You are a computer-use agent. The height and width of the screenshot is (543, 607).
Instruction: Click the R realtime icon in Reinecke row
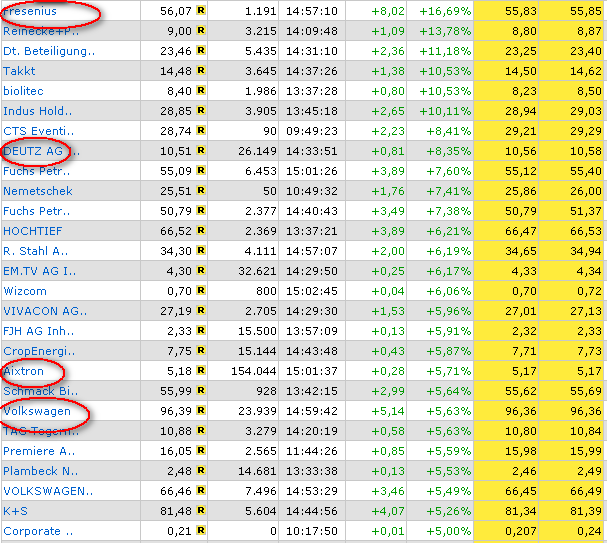[201, 30]
